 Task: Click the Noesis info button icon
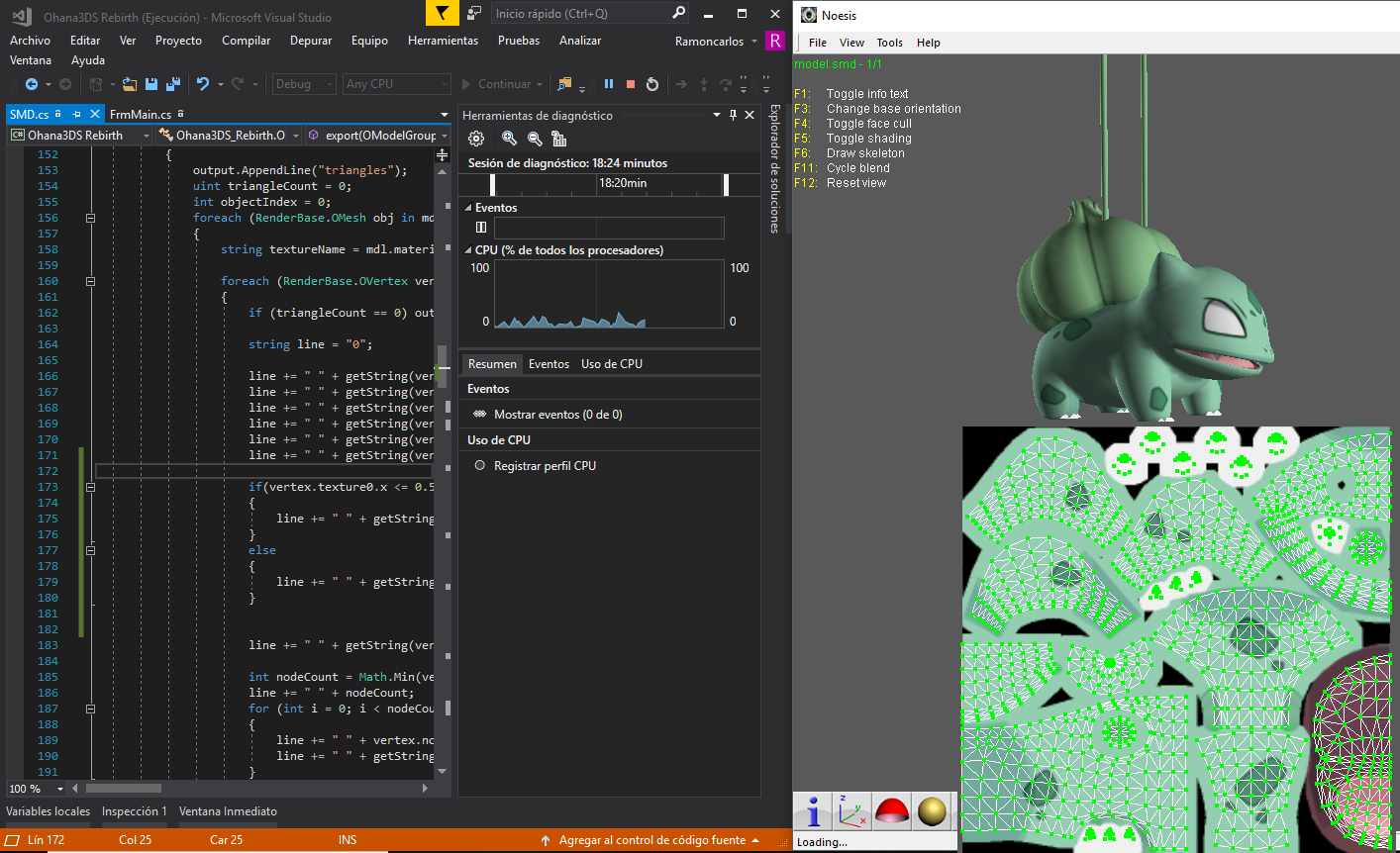813,811
